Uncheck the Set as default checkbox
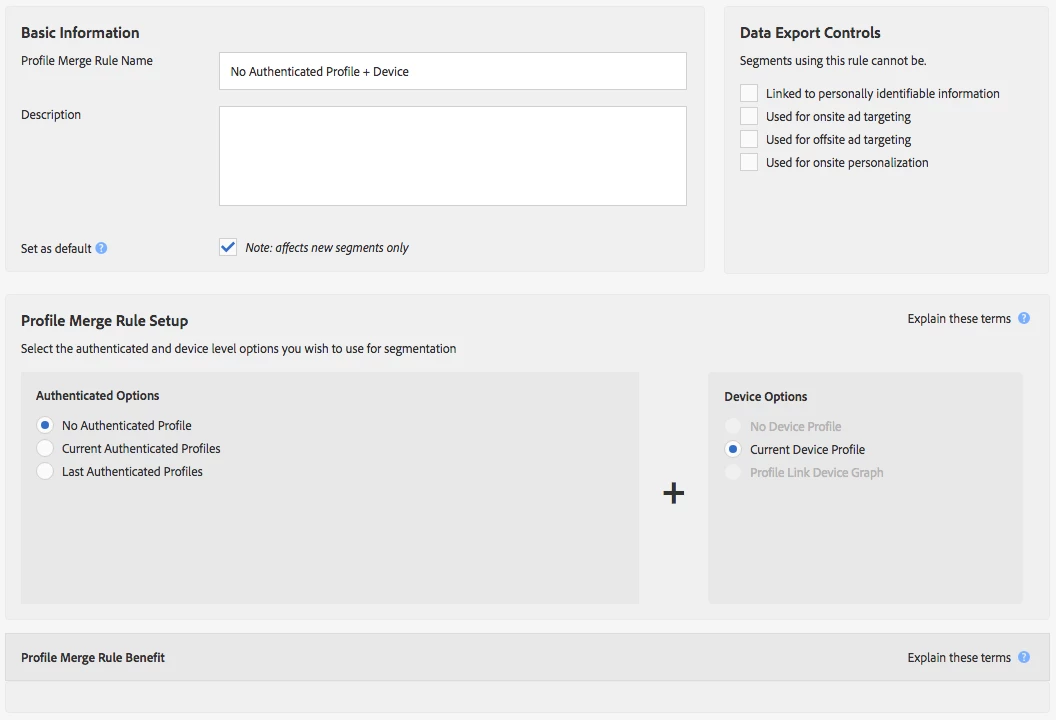 pyautogui.click(x=228, y=247)
